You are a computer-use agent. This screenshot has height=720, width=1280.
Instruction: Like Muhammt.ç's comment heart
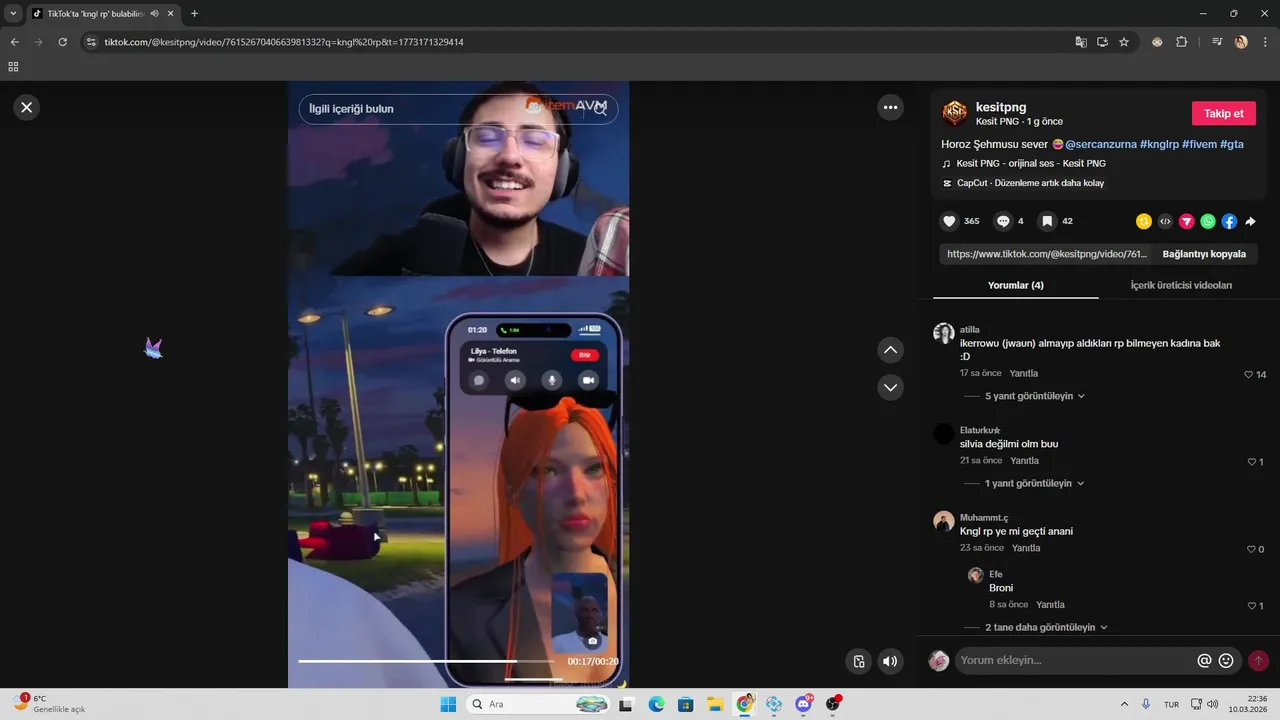pyautogui.click(x=1251, y=549)
